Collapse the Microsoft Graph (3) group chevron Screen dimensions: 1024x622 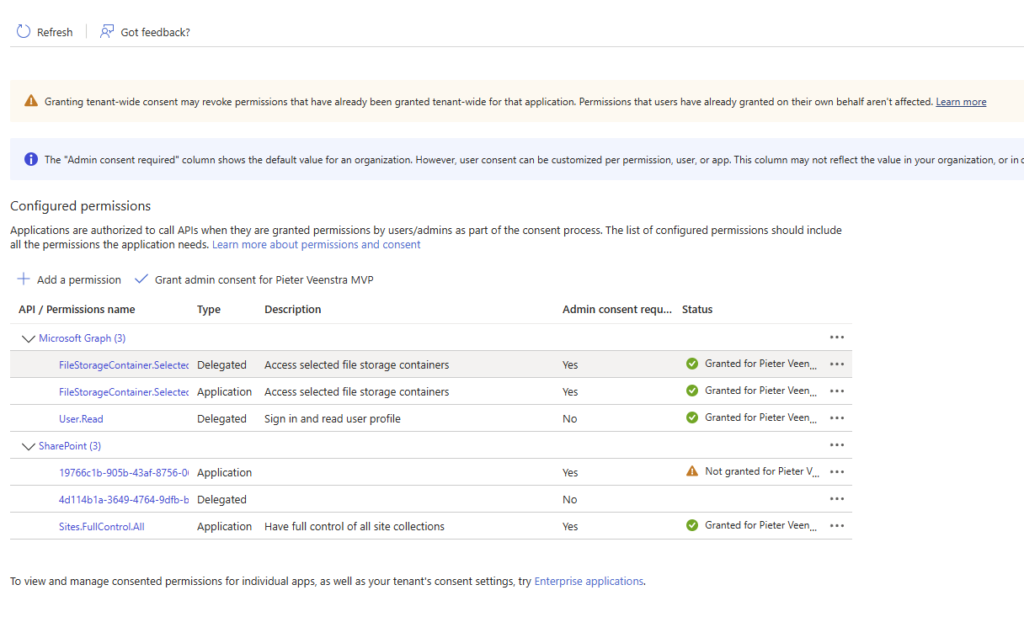pos(28,338)
